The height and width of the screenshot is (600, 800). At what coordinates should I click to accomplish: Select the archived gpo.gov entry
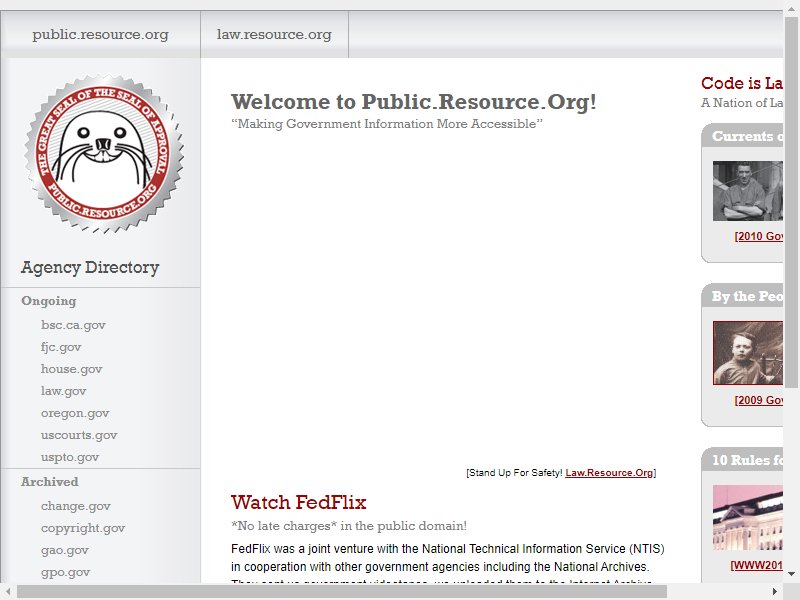pos(65,572)
